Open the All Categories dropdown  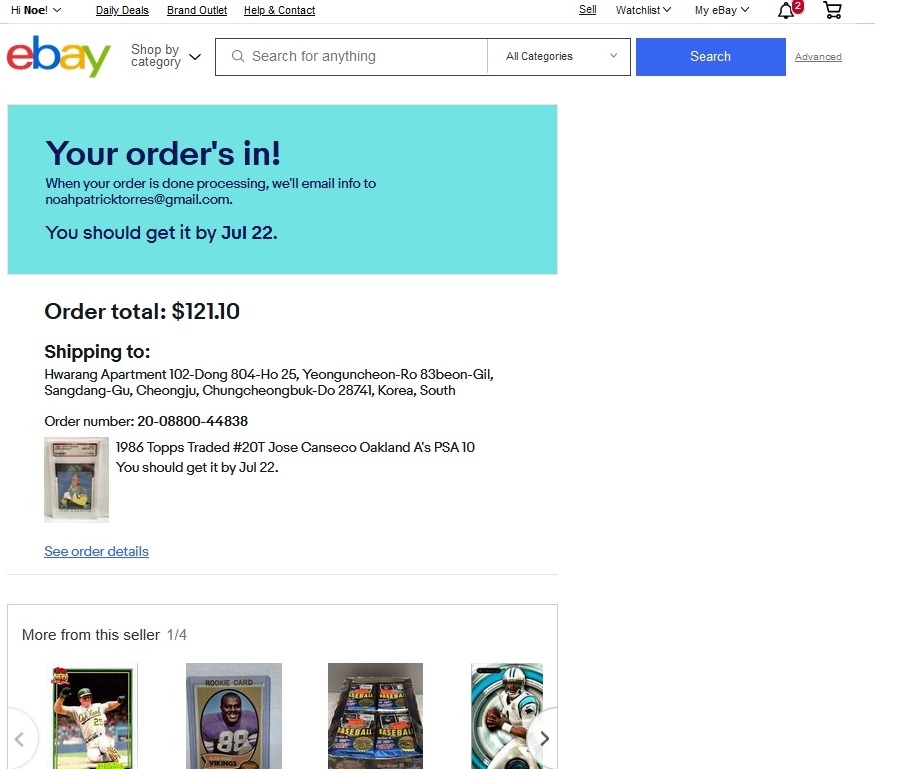[559, 57]
